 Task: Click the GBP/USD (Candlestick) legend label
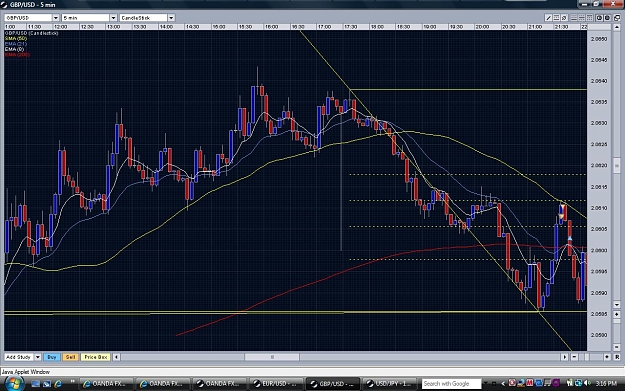31,33
